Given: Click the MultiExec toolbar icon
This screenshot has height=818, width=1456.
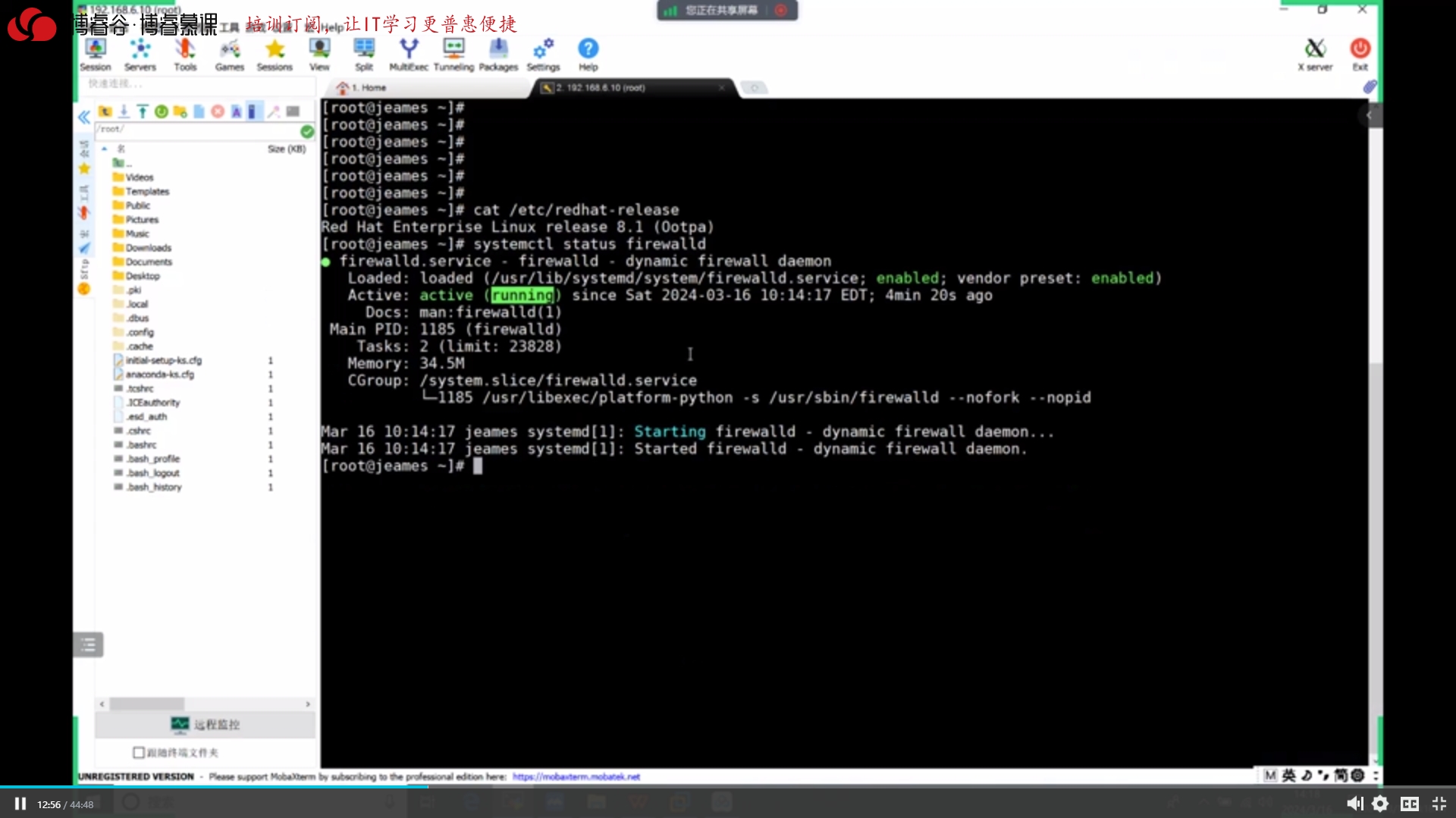Looking at the screenshot, I should (409, 55).
